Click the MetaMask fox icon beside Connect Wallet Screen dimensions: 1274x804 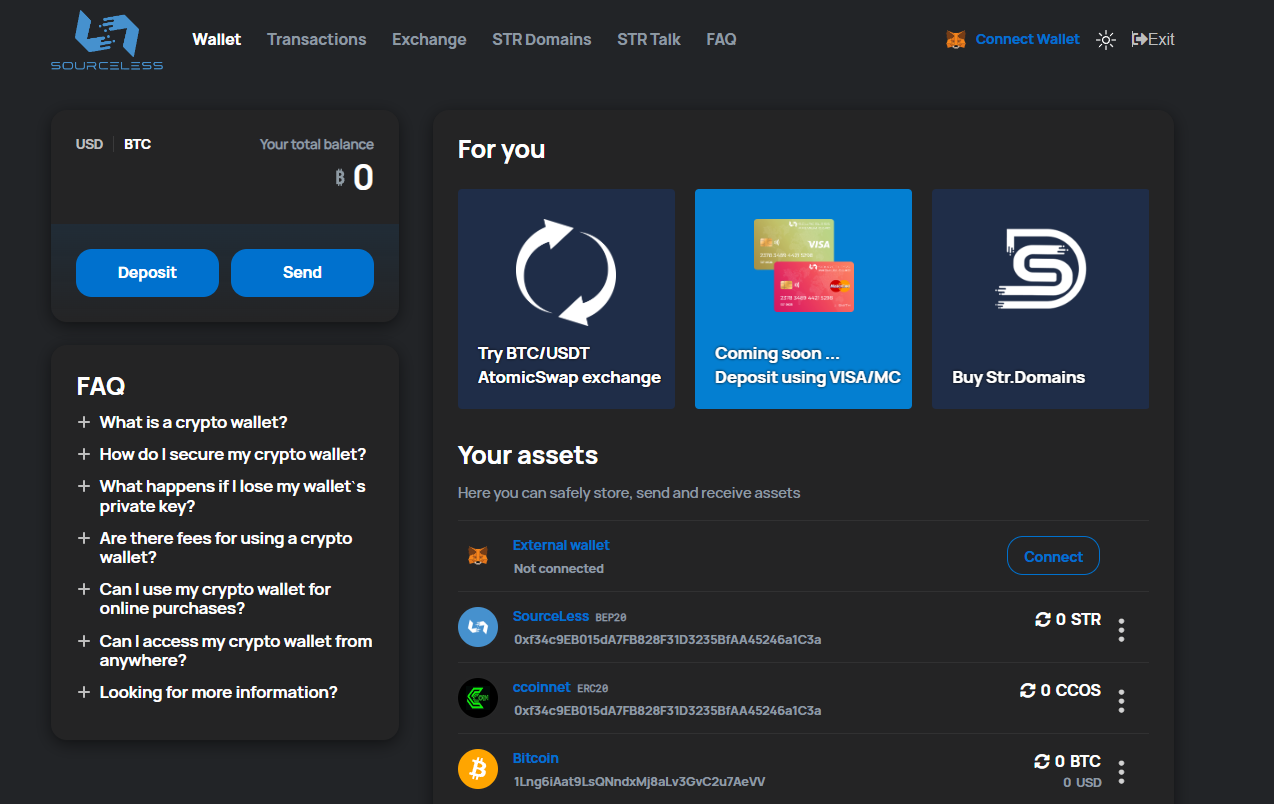coord(956,40)
